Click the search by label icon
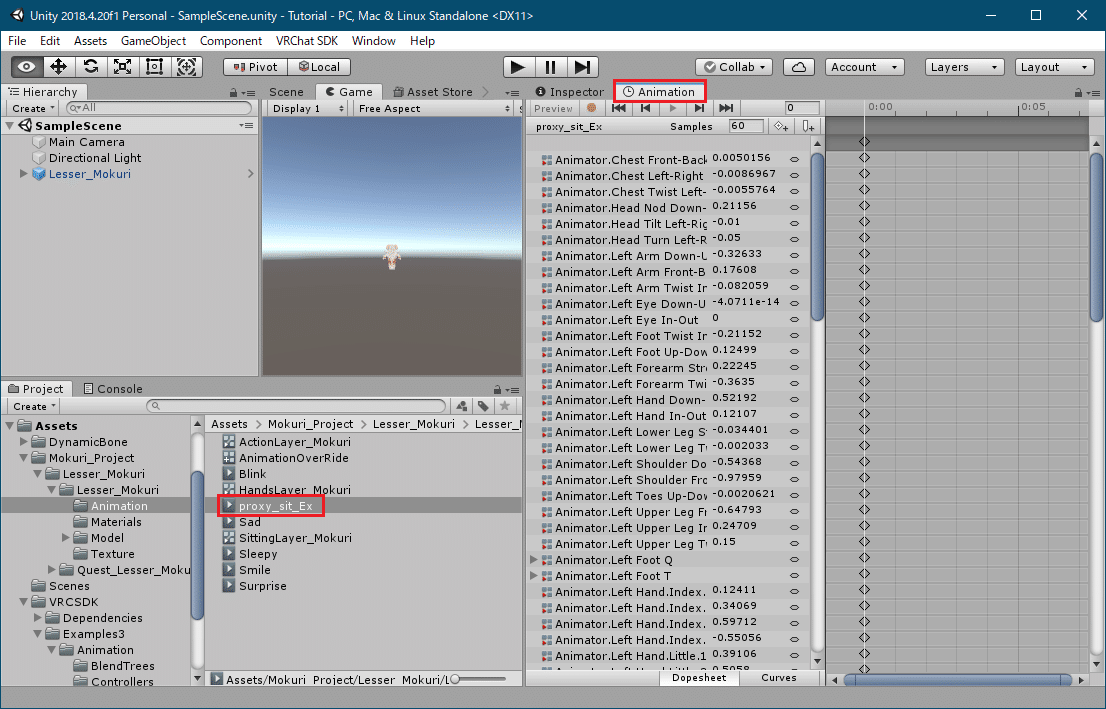The width and height of the screenshot is (1106, 709). coord(483,406)
